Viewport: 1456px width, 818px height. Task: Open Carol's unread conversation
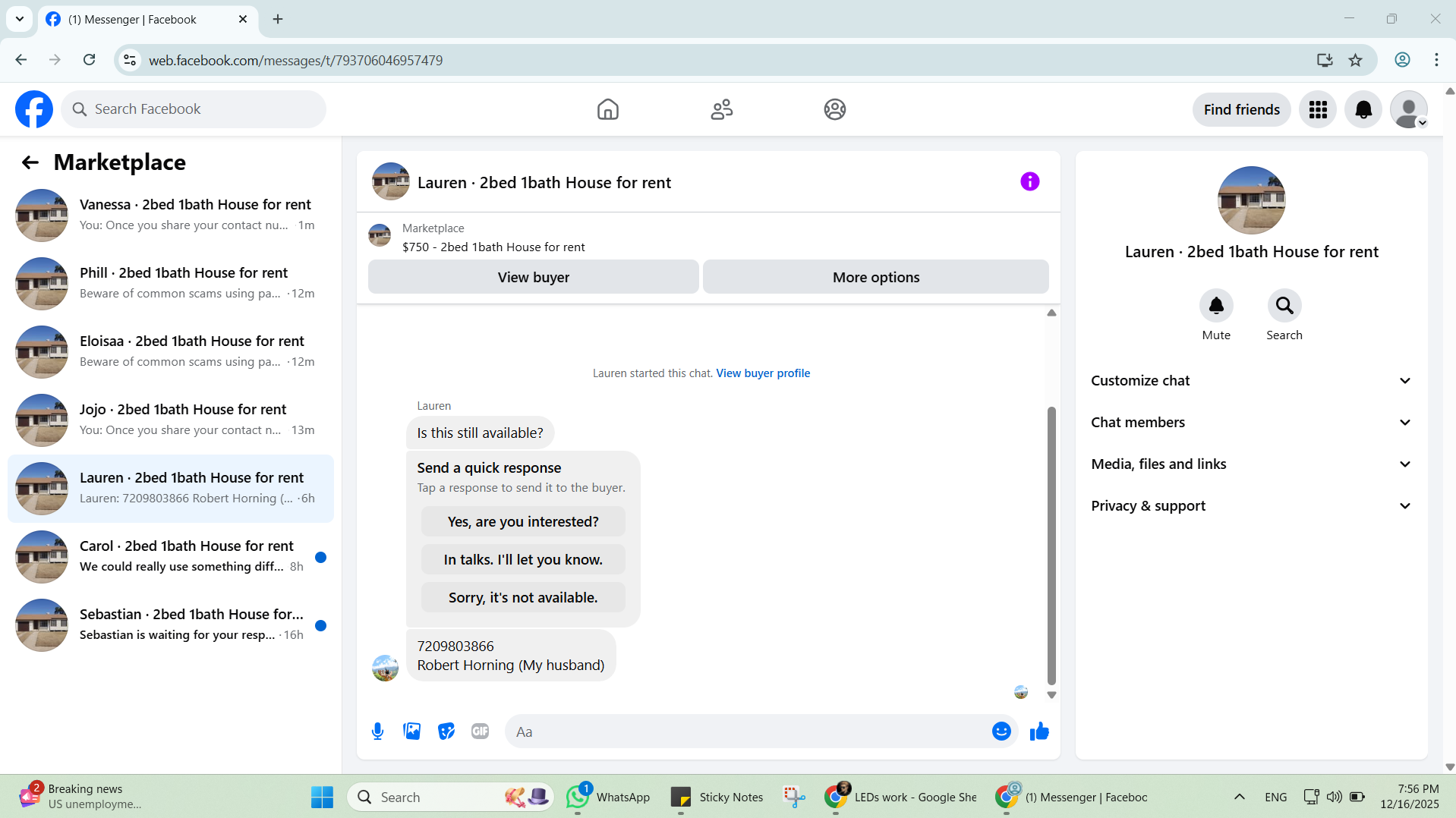[171, 557]
